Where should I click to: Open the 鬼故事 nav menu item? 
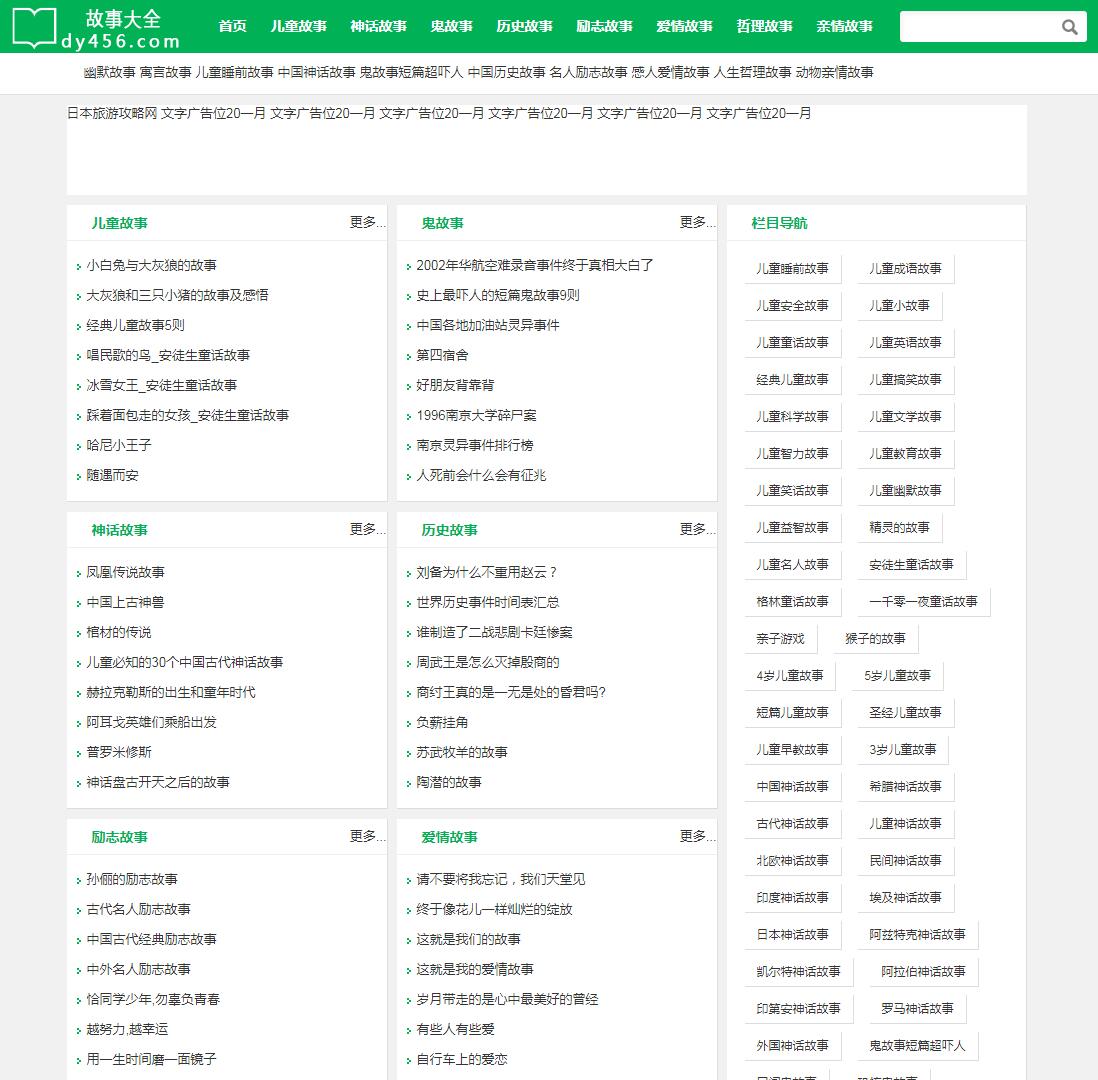[x=452, y=27]
